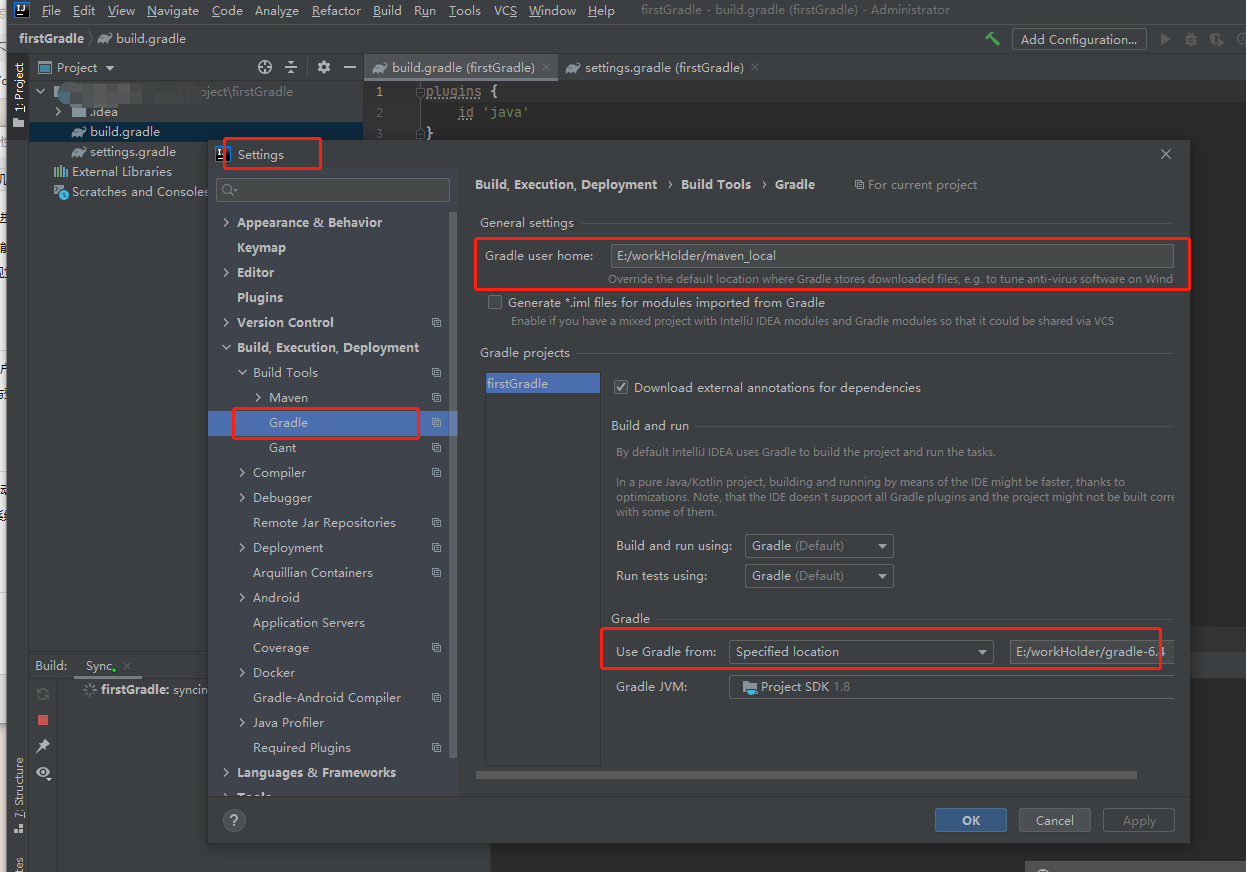The width and height of the screenshot is (1246, 872).
Task: Toggle Download external annotations checkbox
Action: coord(621,387)
